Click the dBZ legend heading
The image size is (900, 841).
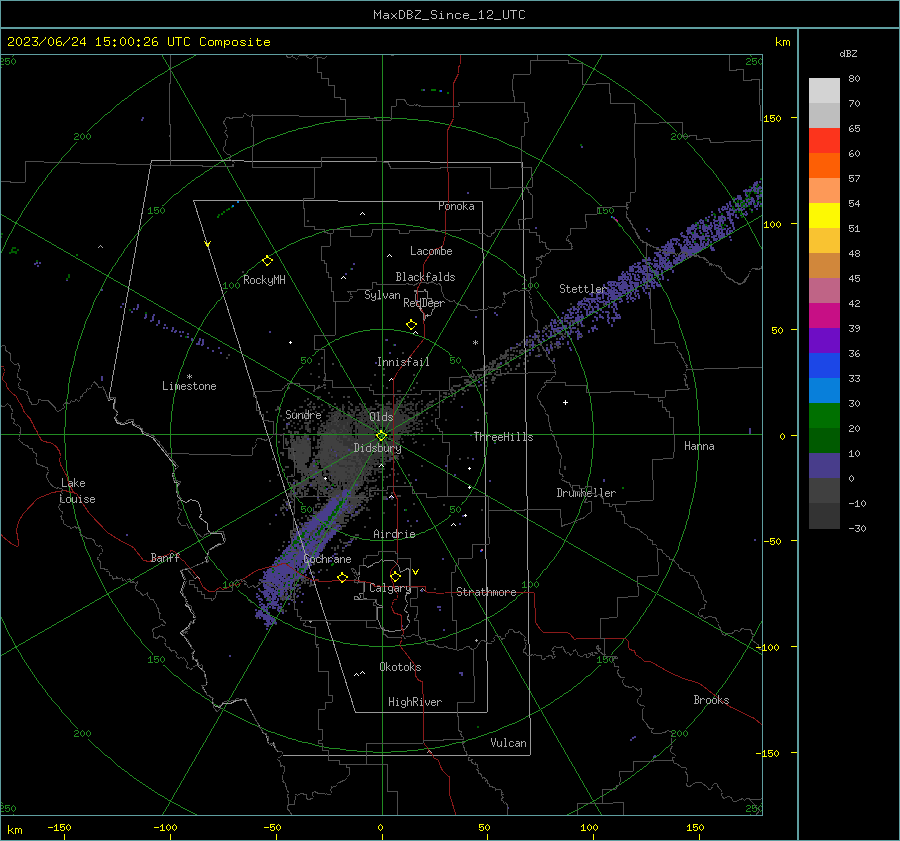pos(848,54)
